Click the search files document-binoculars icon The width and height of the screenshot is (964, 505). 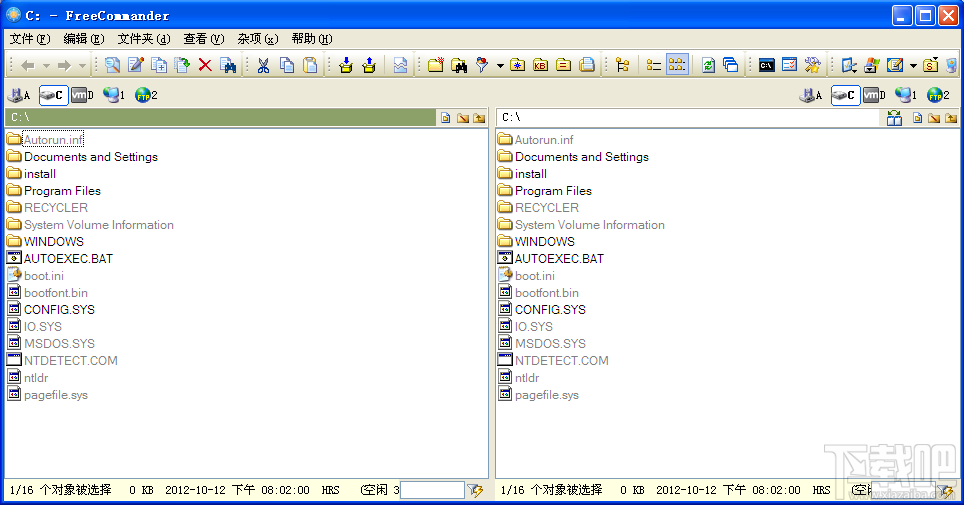(x=228, y=65)
